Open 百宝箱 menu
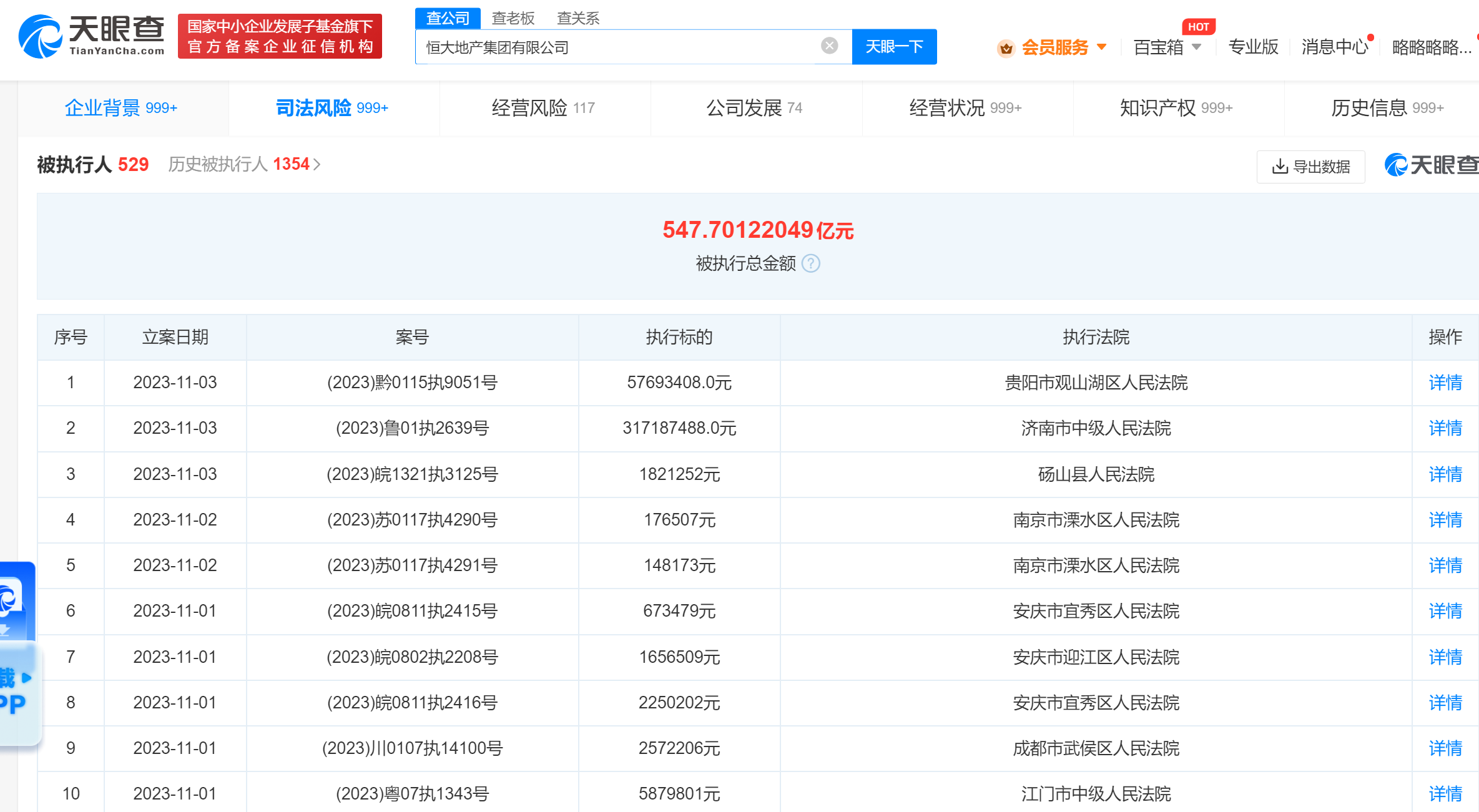Screen dimensions: 1479x812 [1158, 47]
